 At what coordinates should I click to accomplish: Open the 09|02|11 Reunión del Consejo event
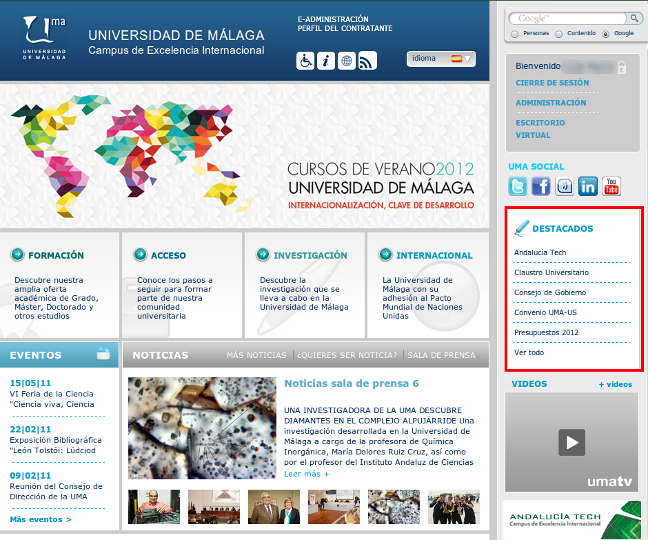click(56, 486)
